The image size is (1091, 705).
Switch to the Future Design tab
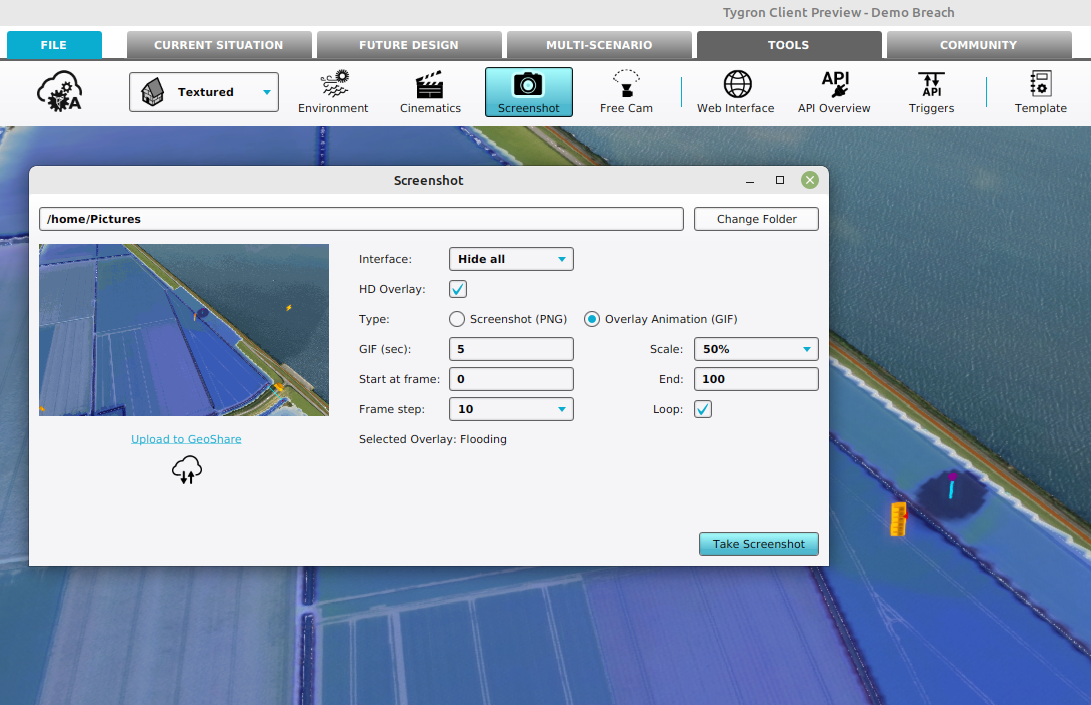[408, 45]
